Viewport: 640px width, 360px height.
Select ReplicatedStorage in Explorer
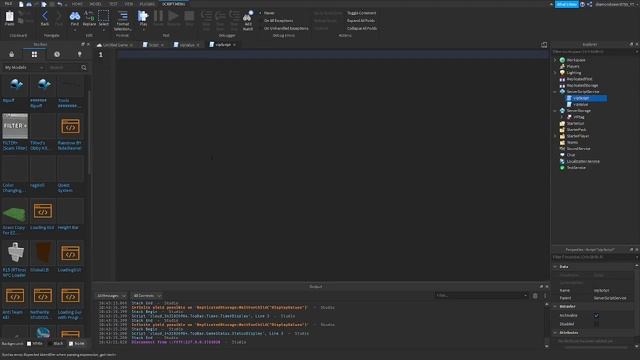click(582, 85)
